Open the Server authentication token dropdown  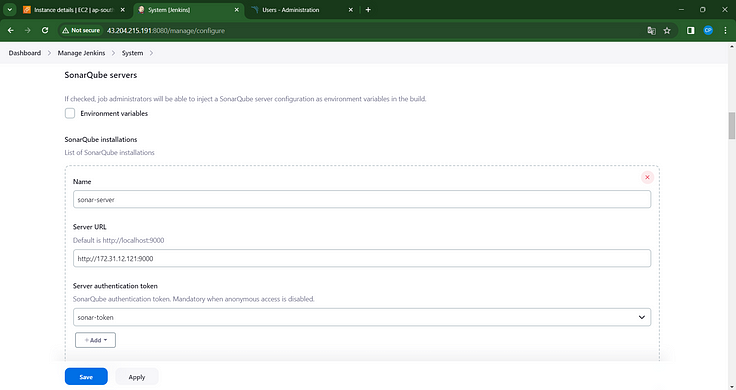[362, 317]
